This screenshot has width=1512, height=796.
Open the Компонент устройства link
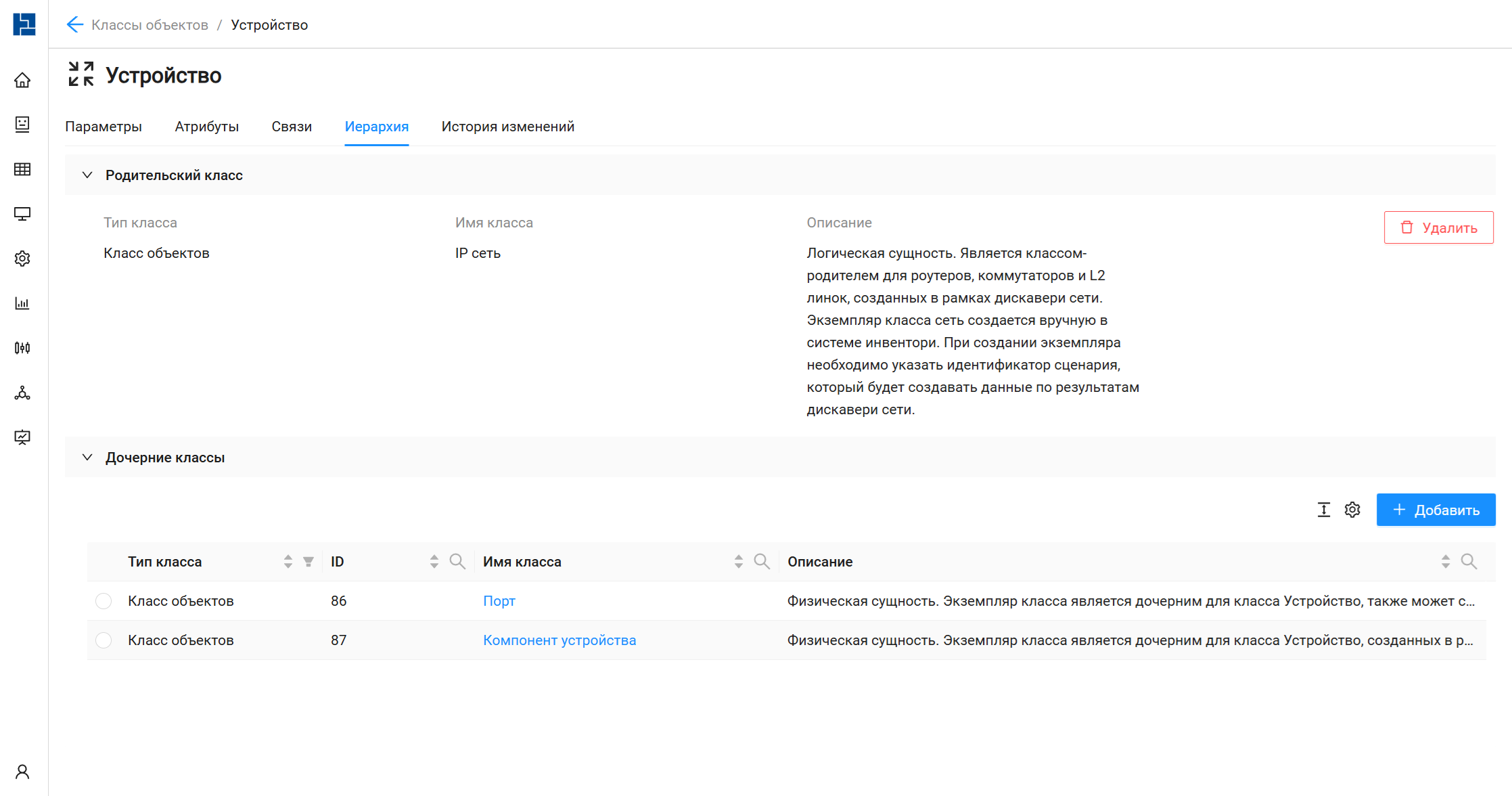click(x=559, y=640)
